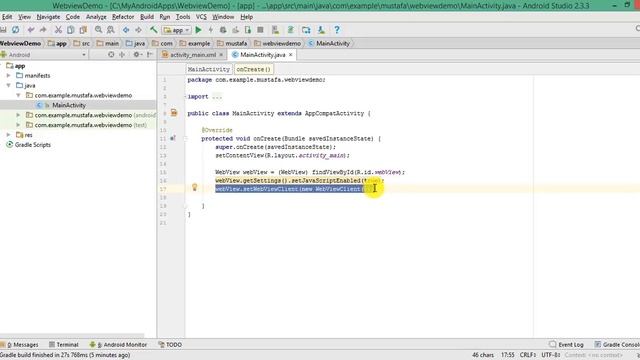Open the app run configuration dropdown

(176, 30)
